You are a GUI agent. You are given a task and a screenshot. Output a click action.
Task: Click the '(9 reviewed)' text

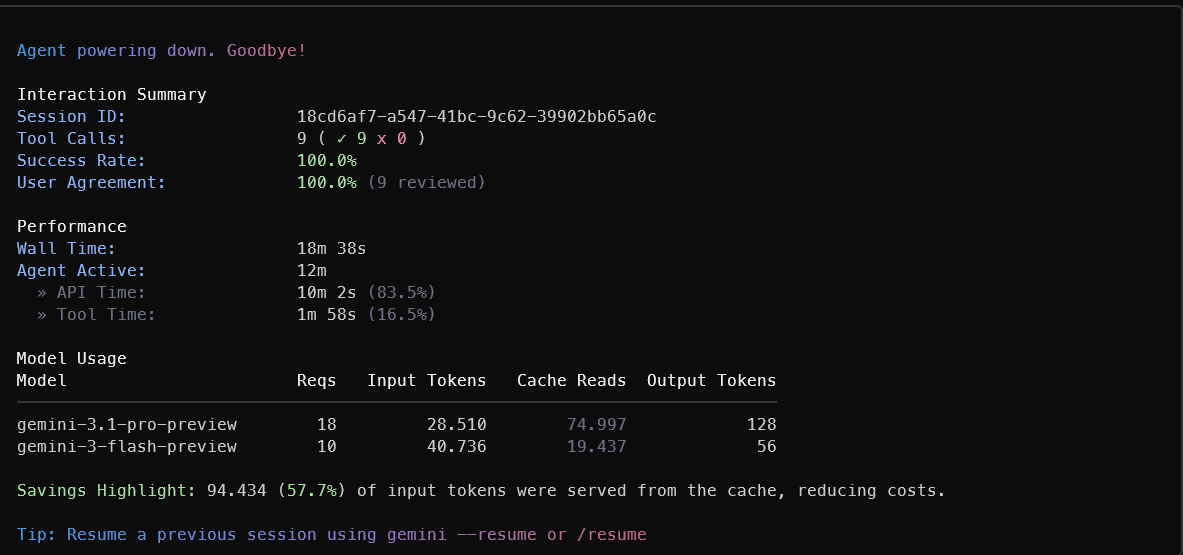(x=426, y=182)
